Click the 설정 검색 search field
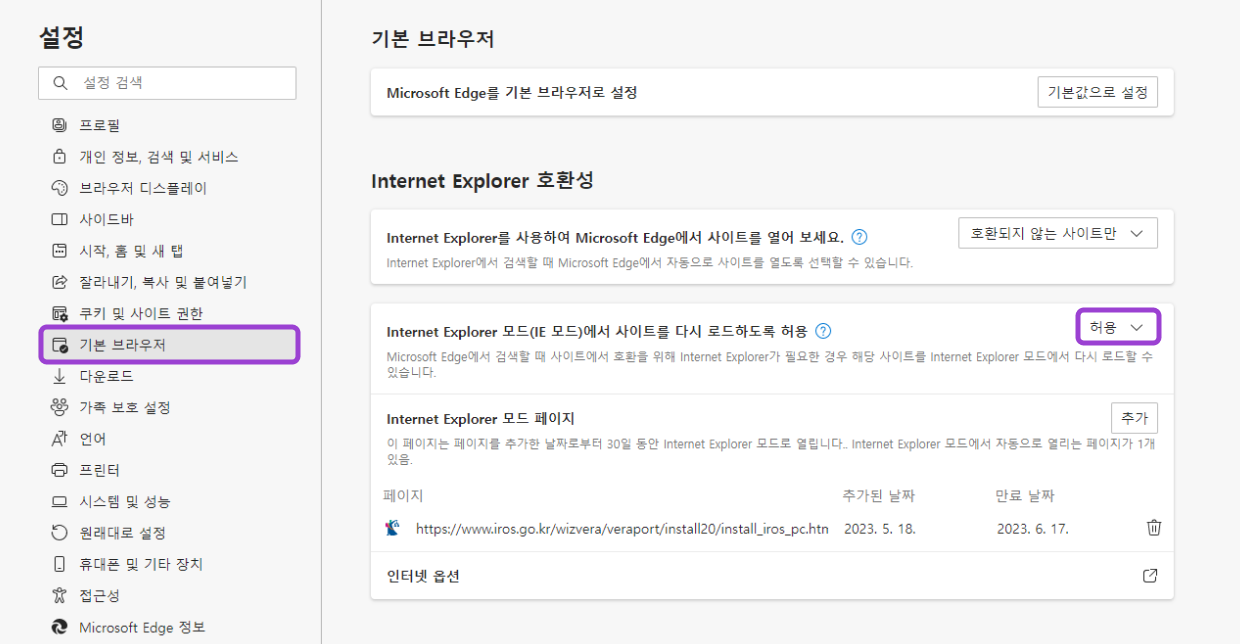 point(167,83)
